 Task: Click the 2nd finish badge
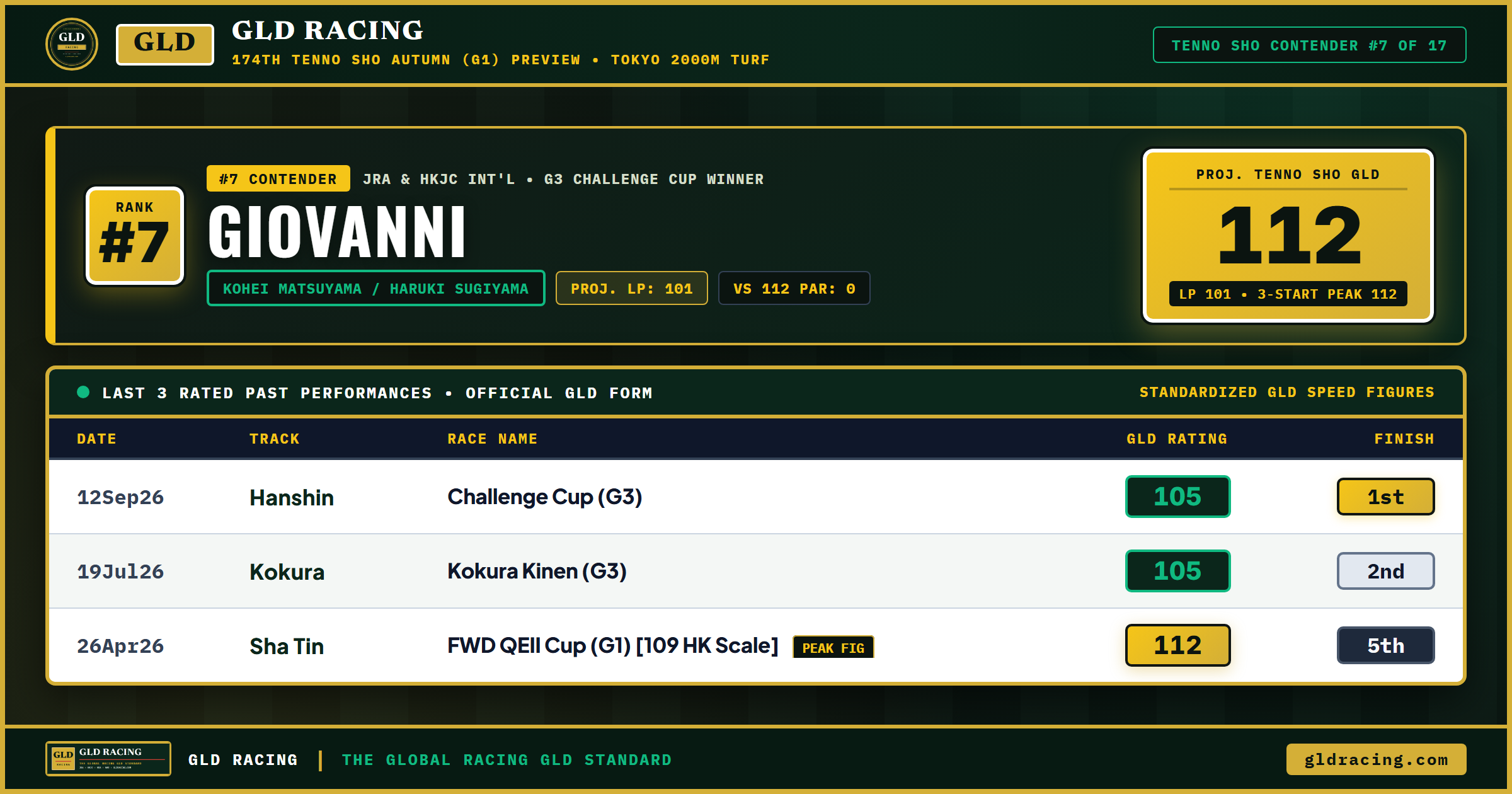click(1385, 571)
